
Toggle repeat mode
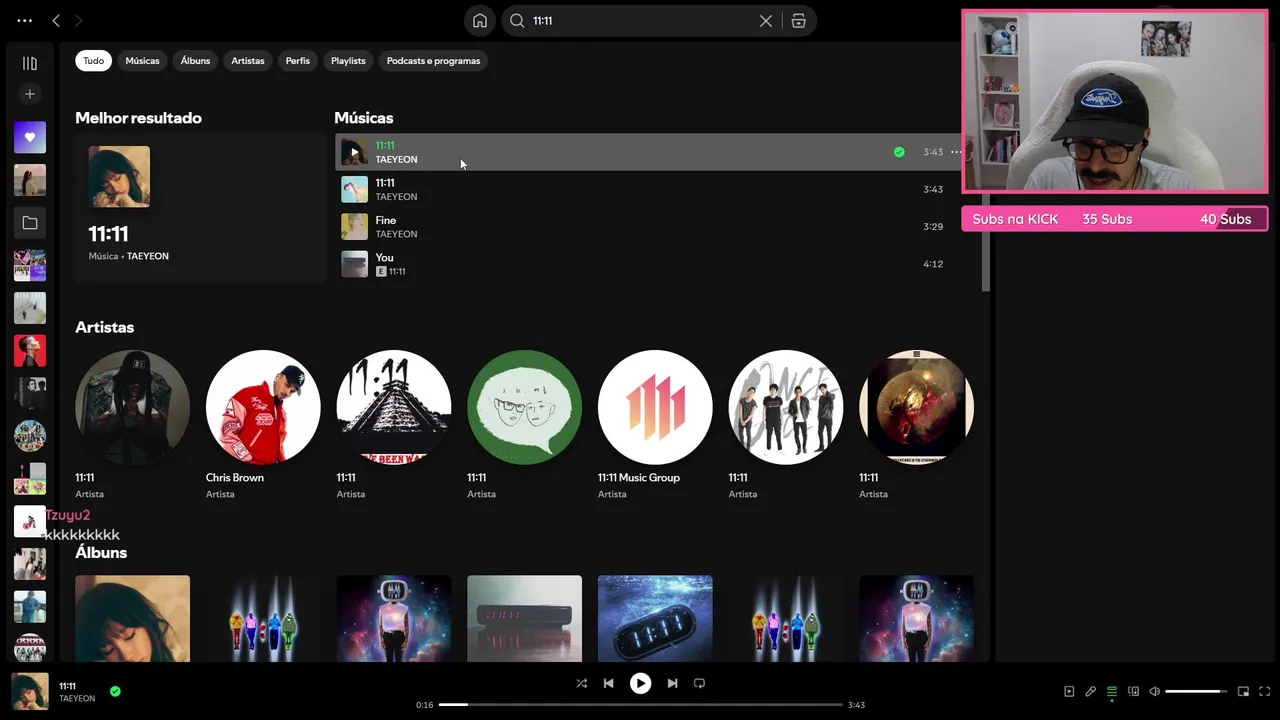(699, 683)
